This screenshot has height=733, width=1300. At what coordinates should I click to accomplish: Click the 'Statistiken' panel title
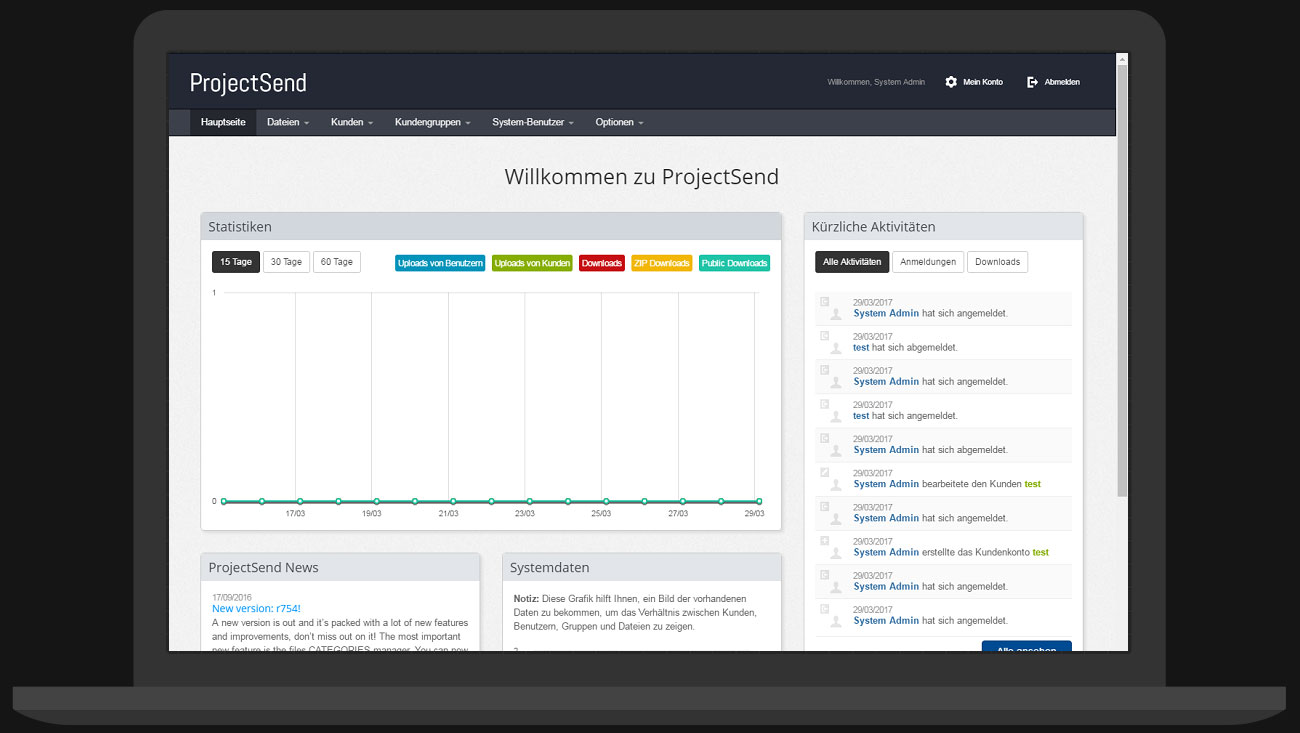pos(240,227)
